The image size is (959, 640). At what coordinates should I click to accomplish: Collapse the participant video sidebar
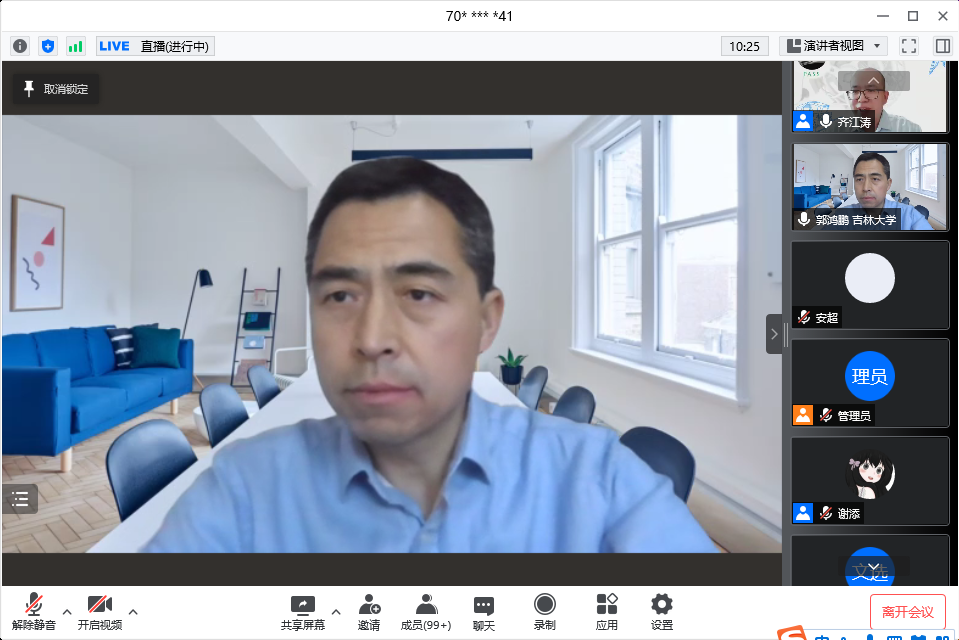click(774, 334)
